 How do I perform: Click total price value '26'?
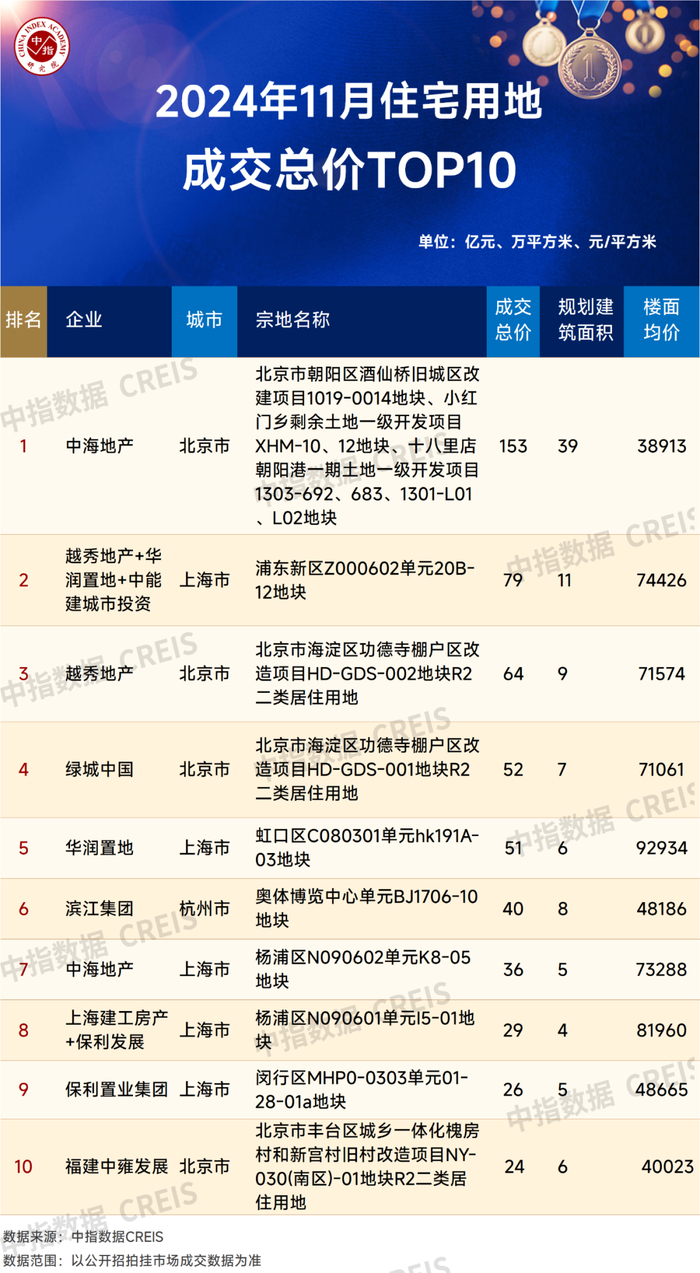click(x=513, y=1089)
